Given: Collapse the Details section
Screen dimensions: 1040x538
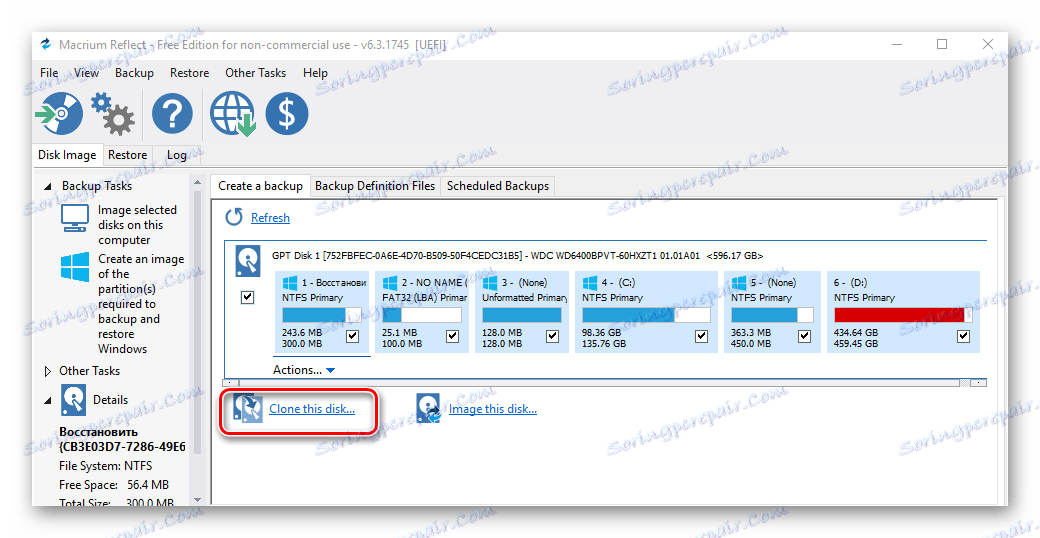Looking at the screenshot, I should click(x=47, y=400).
